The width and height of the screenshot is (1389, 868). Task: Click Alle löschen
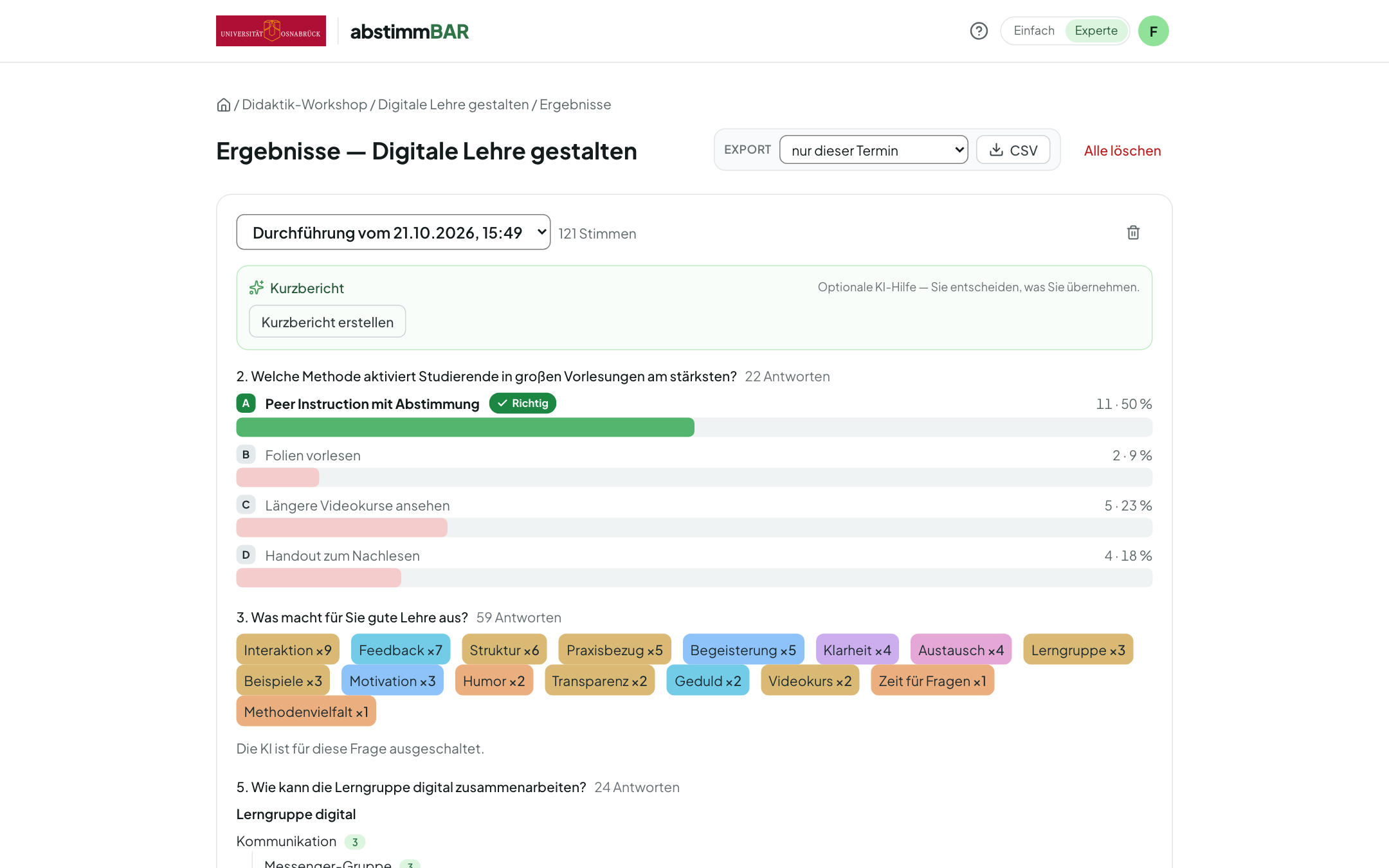1122,150
